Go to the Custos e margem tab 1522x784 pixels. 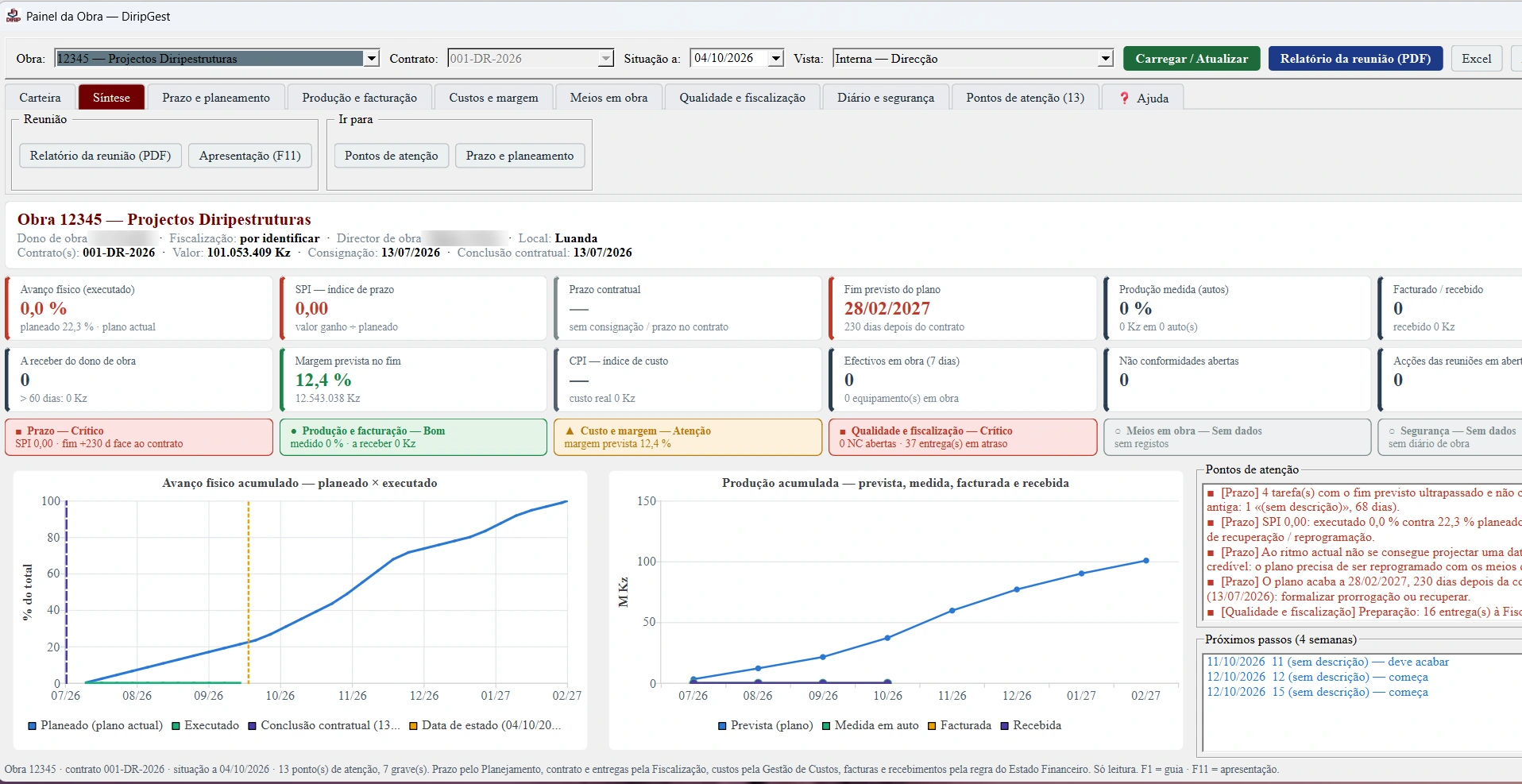coord(493,98)
